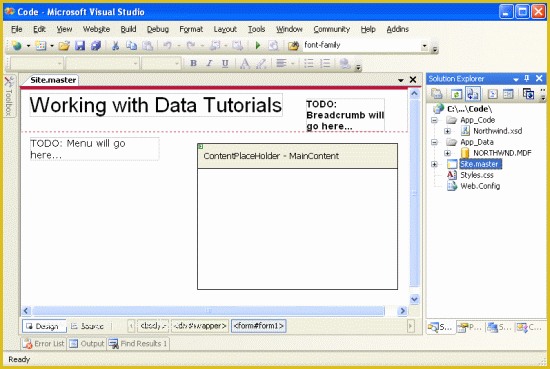Open the Website menu
Screen dimensions: 550x369
[x=96, y=29]
